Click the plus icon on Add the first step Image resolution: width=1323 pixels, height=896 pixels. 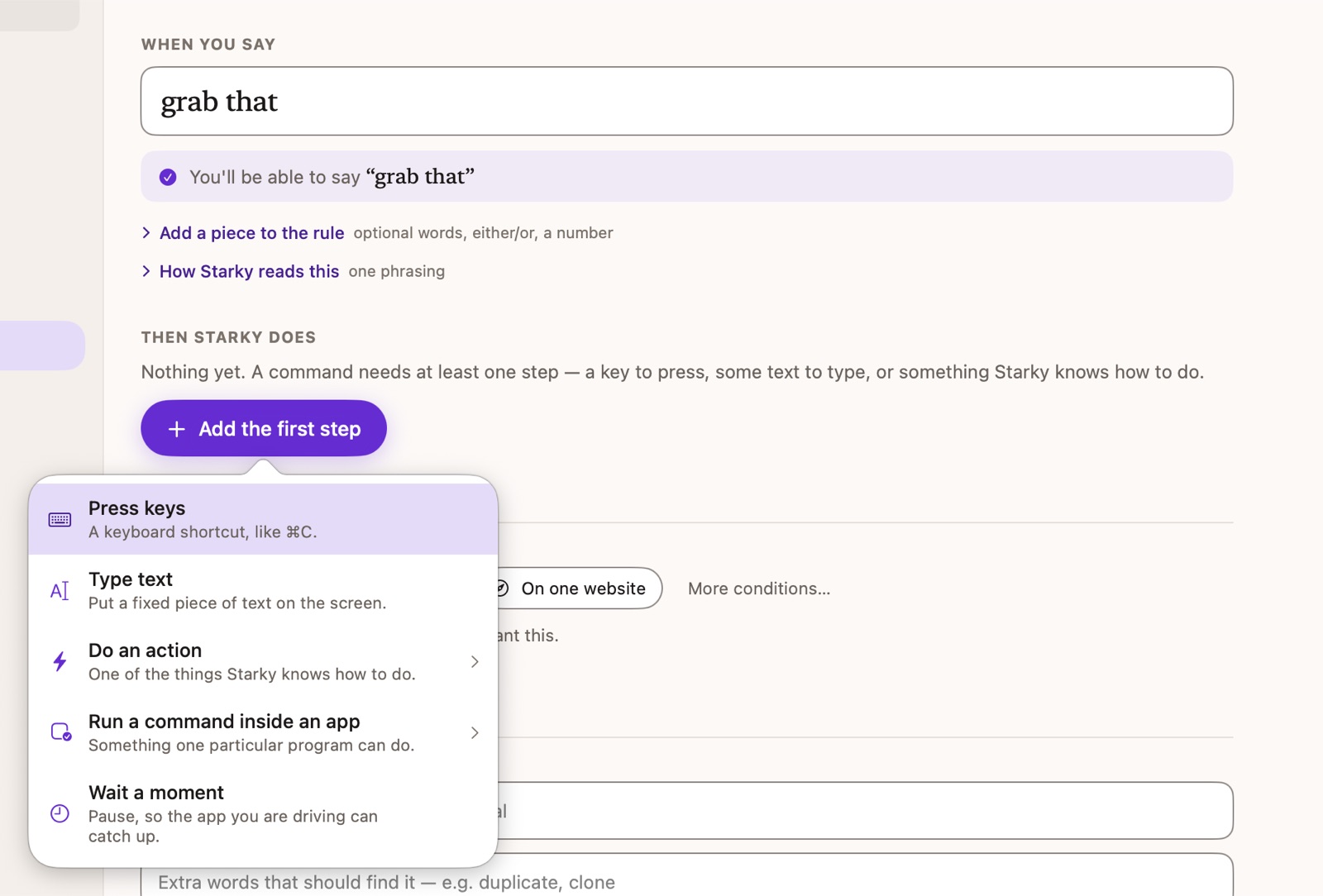176,429
